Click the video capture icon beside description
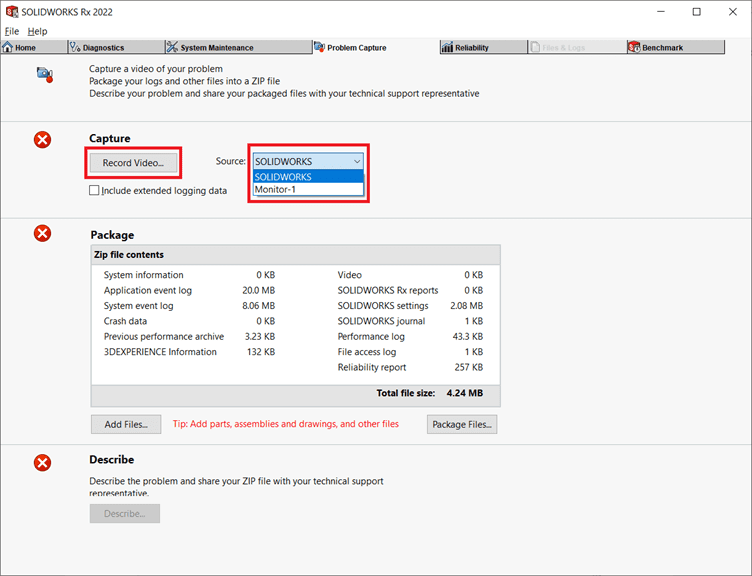This screenshot has width=752, height=576. pyautogui.click(x=45, y=74)
